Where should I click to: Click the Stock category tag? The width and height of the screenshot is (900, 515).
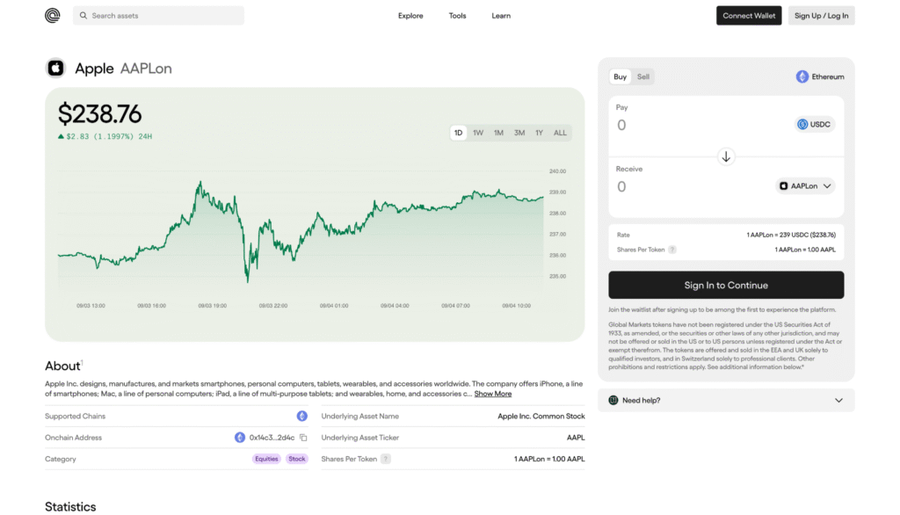297,459
